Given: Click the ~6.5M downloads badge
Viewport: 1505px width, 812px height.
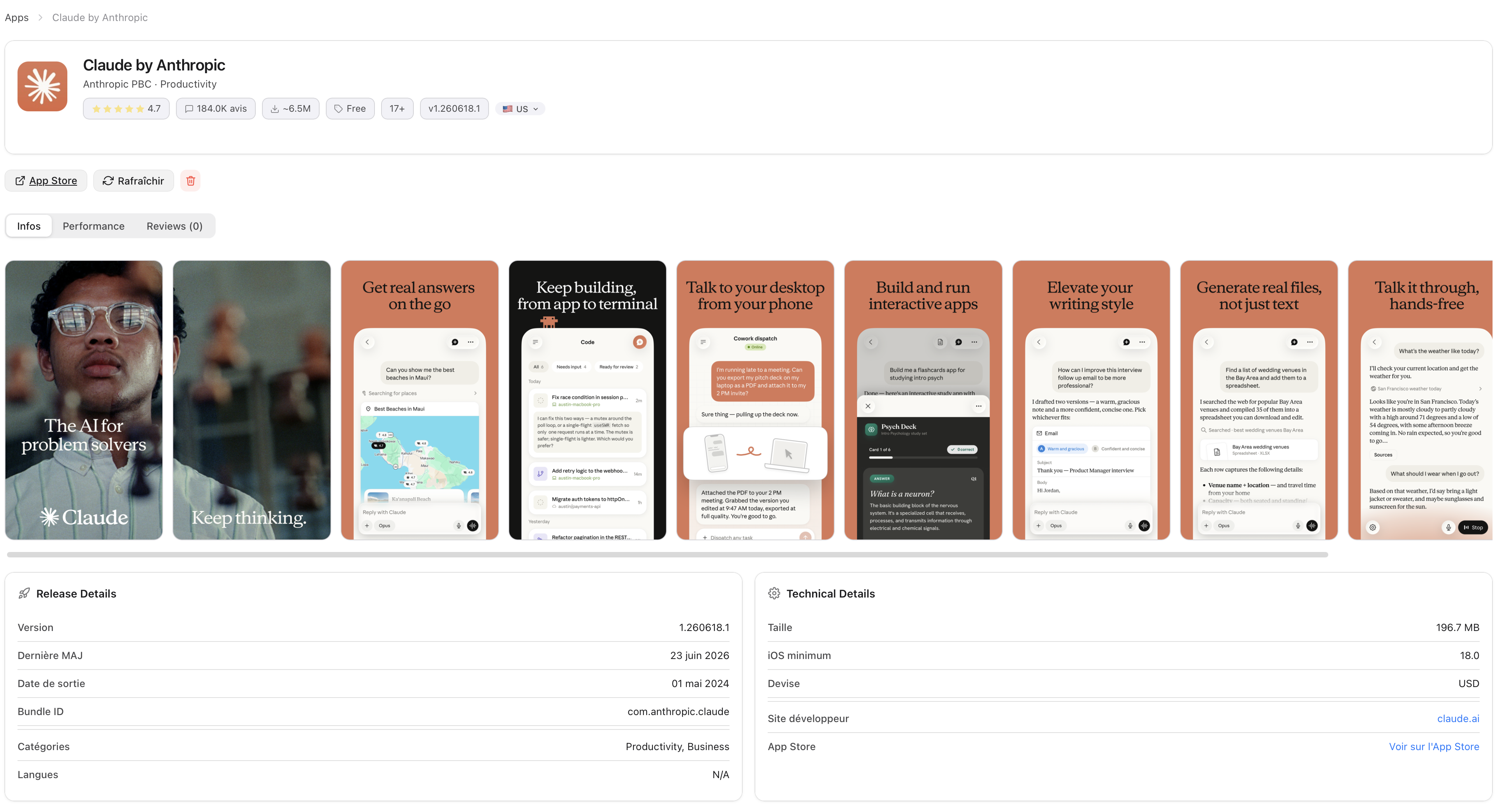Looking at the screenshot, I should point(290,109).
